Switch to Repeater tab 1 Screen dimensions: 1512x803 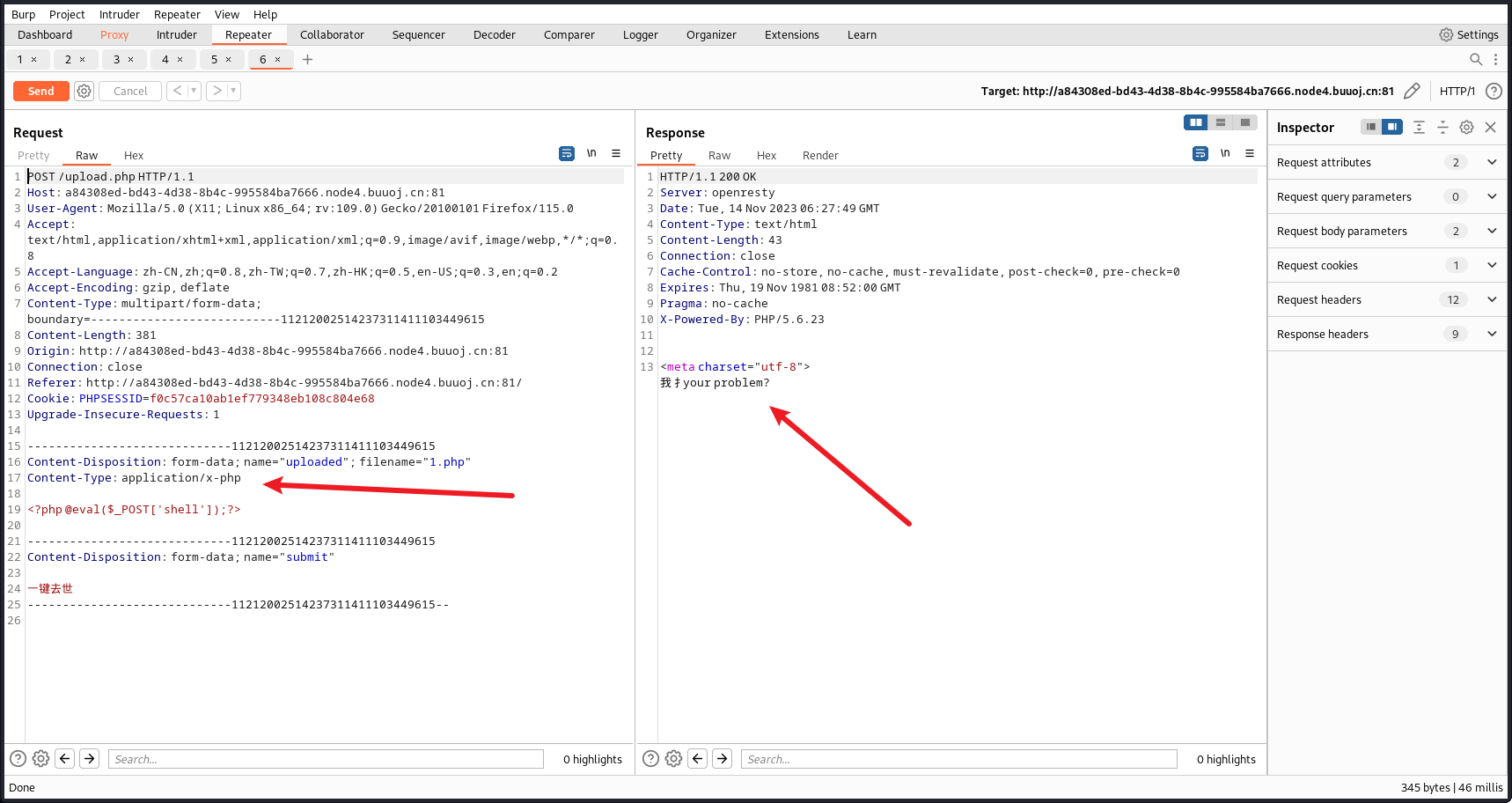point(20,59)
